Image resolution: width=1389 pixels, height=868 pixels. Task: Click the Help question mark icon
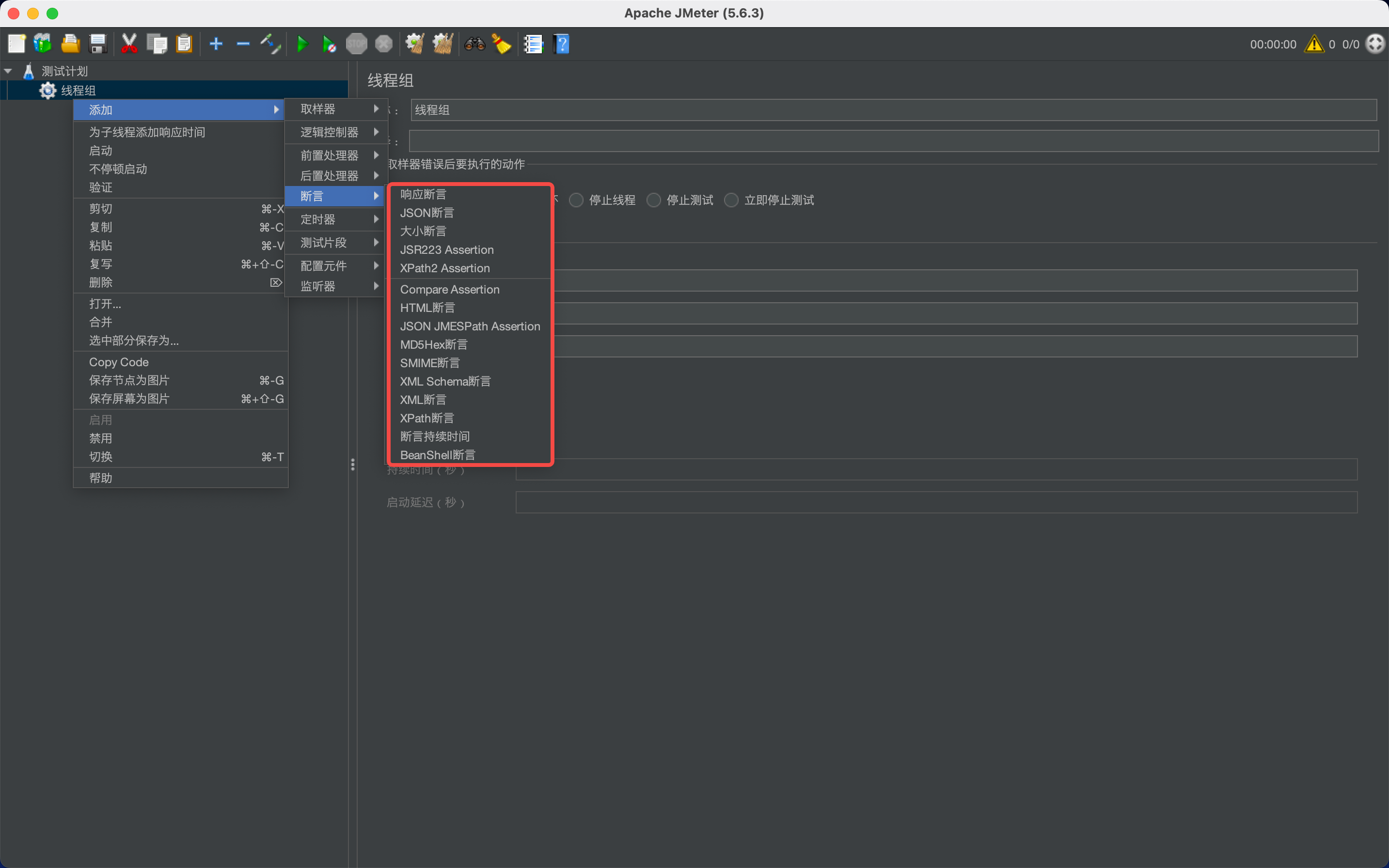pyautogui.click(x=561, y=44)
